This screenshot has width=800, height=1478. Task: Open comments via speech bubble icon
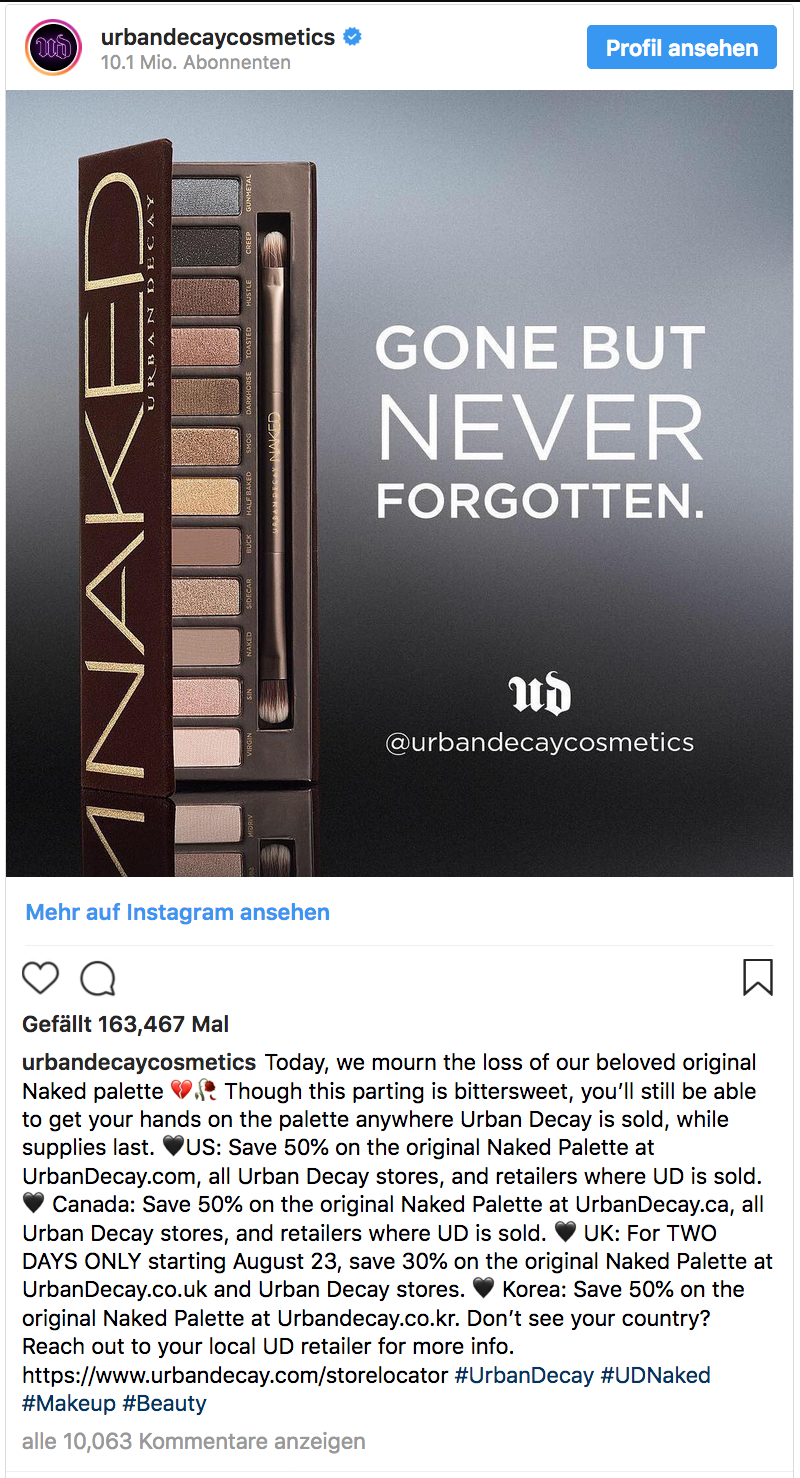(x=98, y=978)
